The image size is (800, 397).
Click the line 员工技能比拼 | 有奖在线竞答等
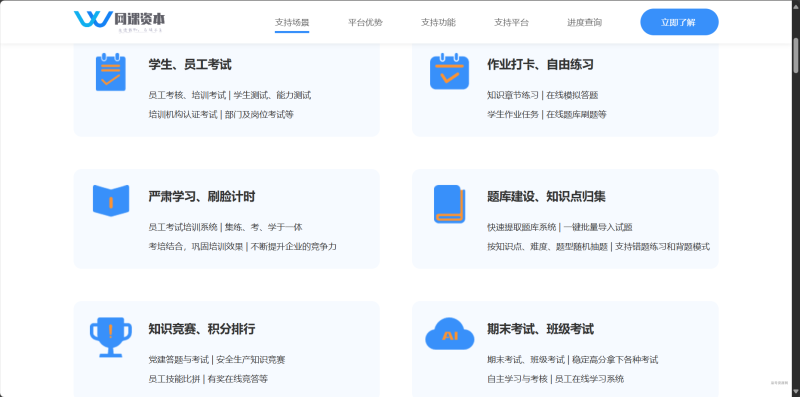pos(208,379)
